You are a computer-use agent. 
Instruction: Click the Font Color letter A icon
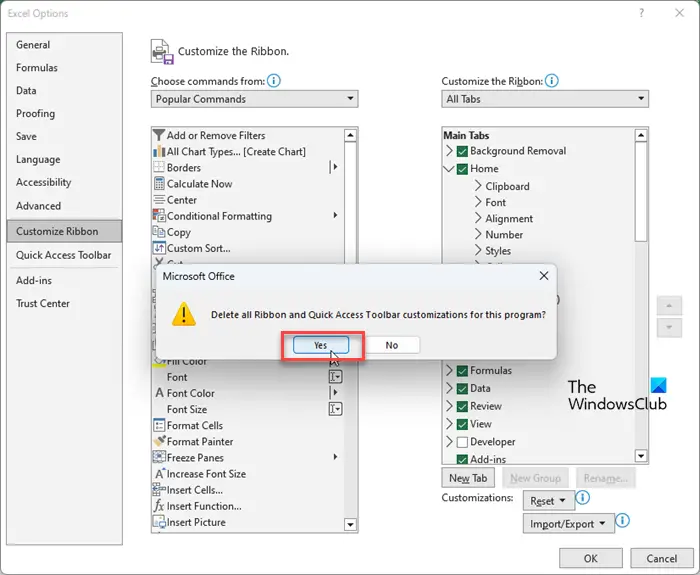click(159, 393)
